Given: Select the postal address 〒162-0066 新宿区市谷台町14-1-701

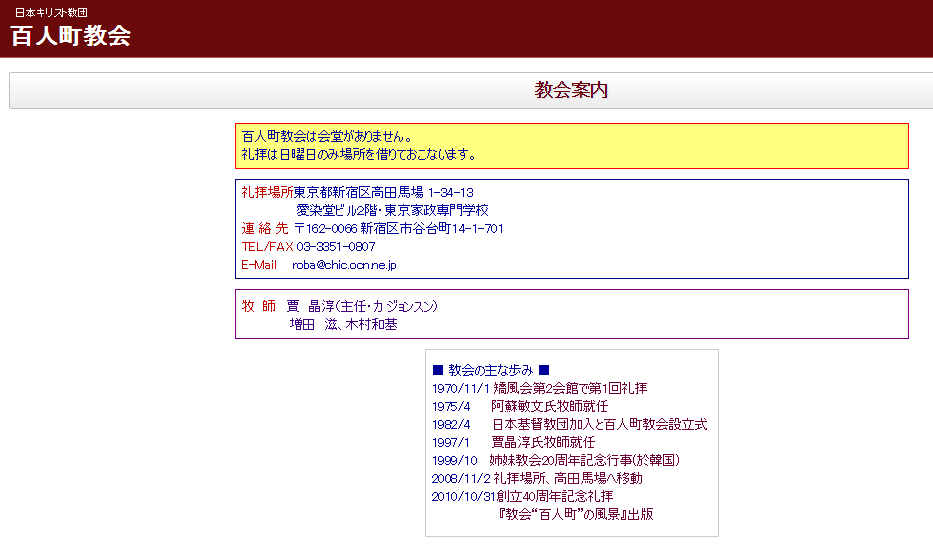Looking at the screenshot, I should pos(399,229).
